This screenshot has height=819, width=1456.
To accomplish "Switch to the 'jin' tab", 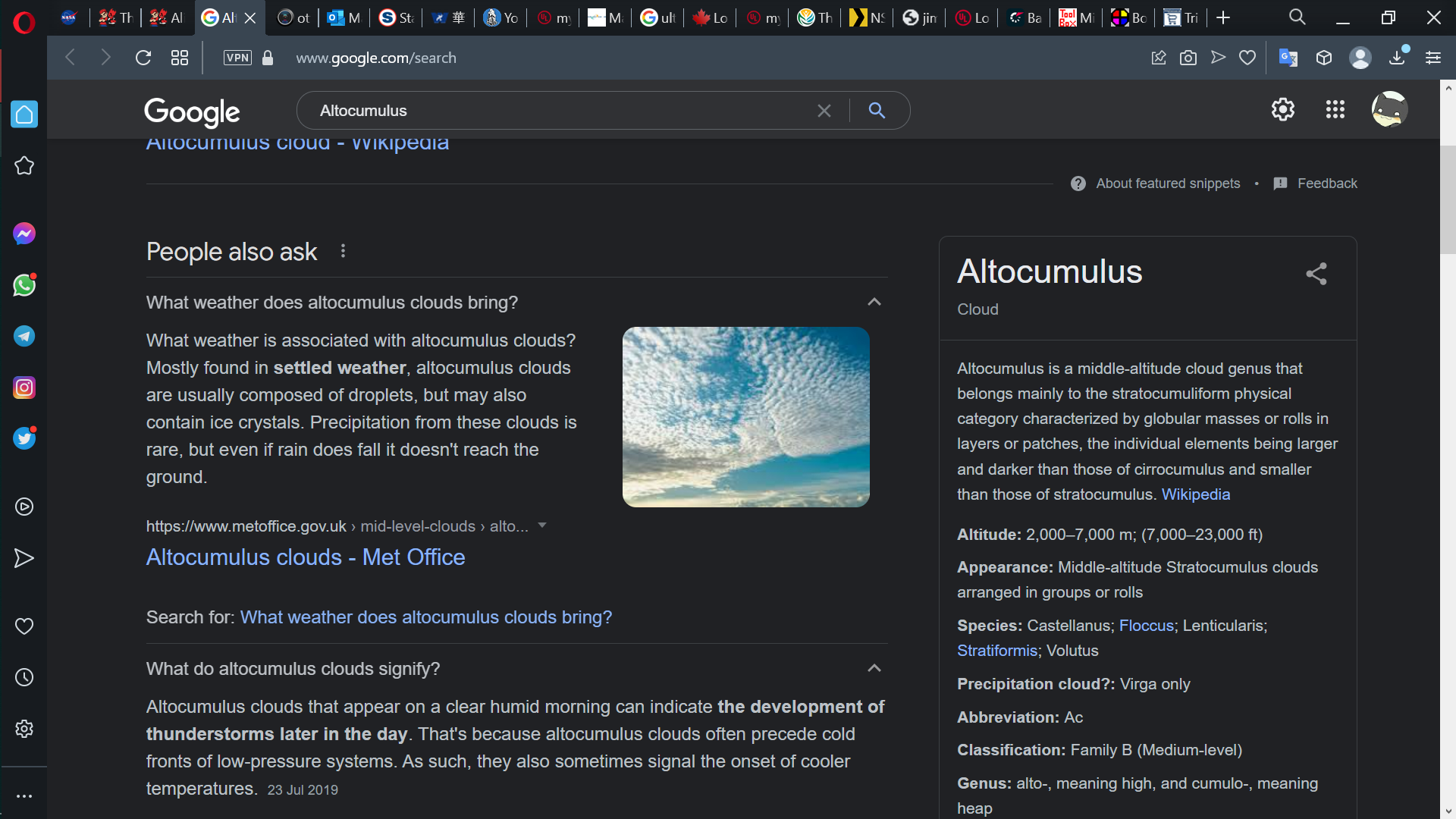I will (919, 17).
